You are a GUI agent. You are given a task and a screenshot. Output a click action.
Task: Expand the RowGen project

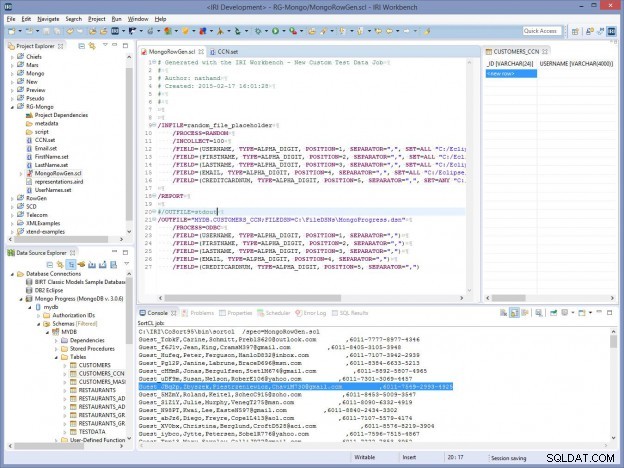pos(12,198)
